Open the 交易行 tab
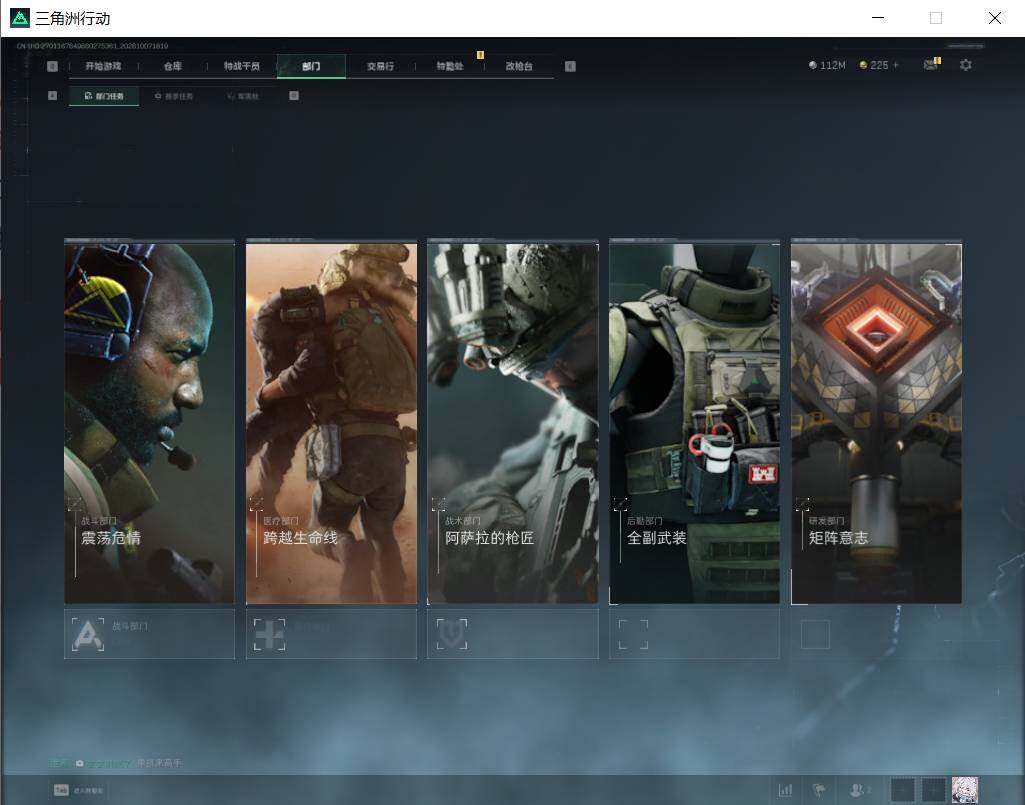Viewport: 1025px width, 805px height. (380, 66)
